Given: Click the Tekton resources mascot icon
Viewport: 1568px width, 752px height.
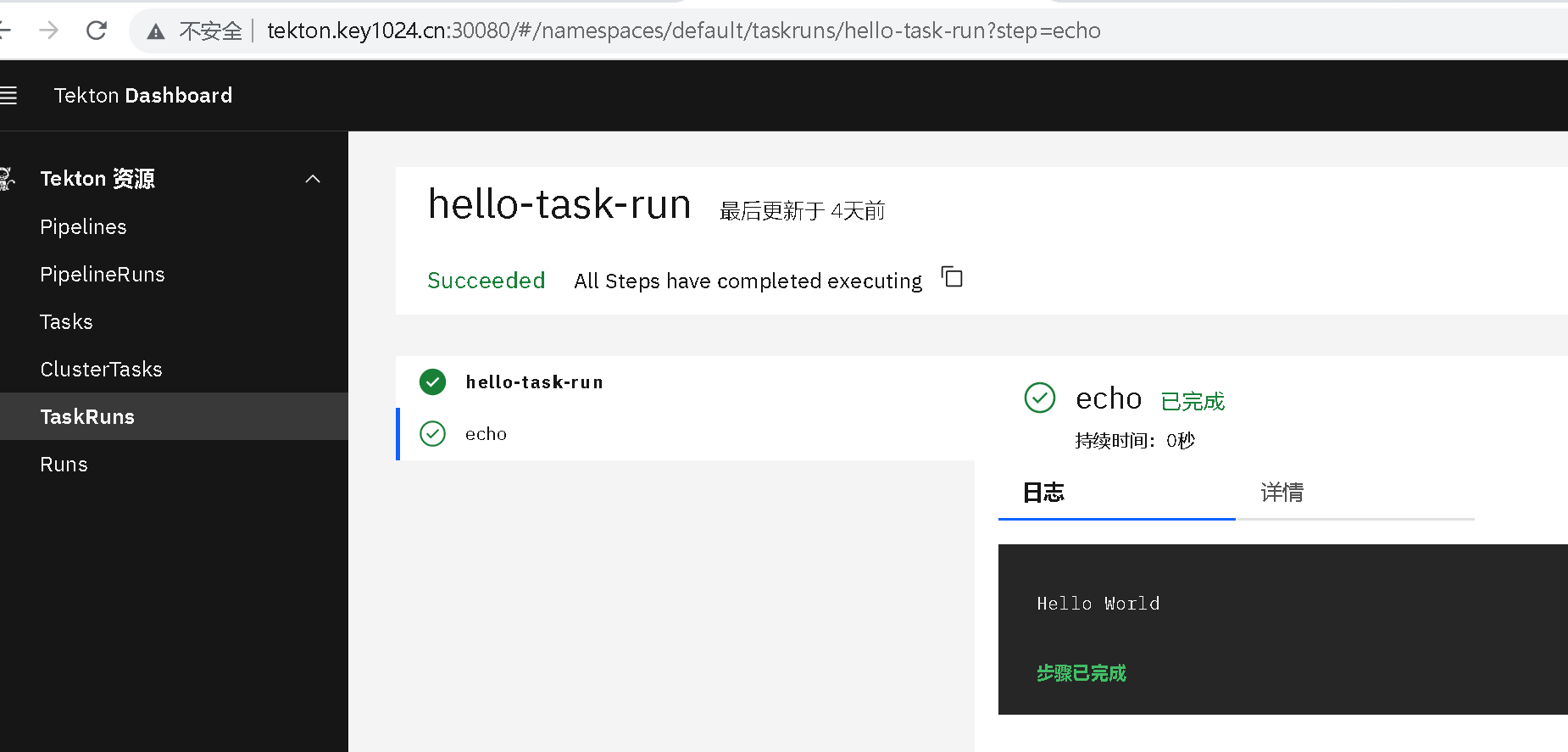Looking at the screenshot, I should [7, 179].
